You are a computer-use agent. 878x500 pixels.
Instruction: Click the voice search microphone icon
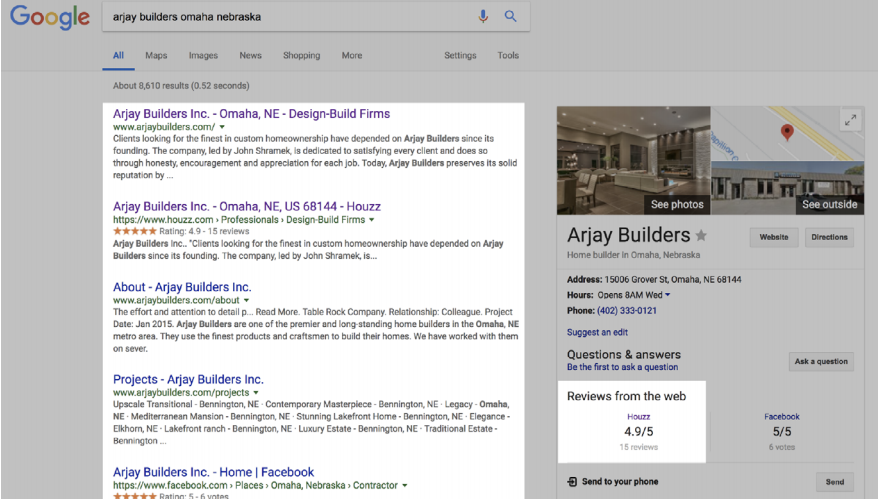pos(484,16)
